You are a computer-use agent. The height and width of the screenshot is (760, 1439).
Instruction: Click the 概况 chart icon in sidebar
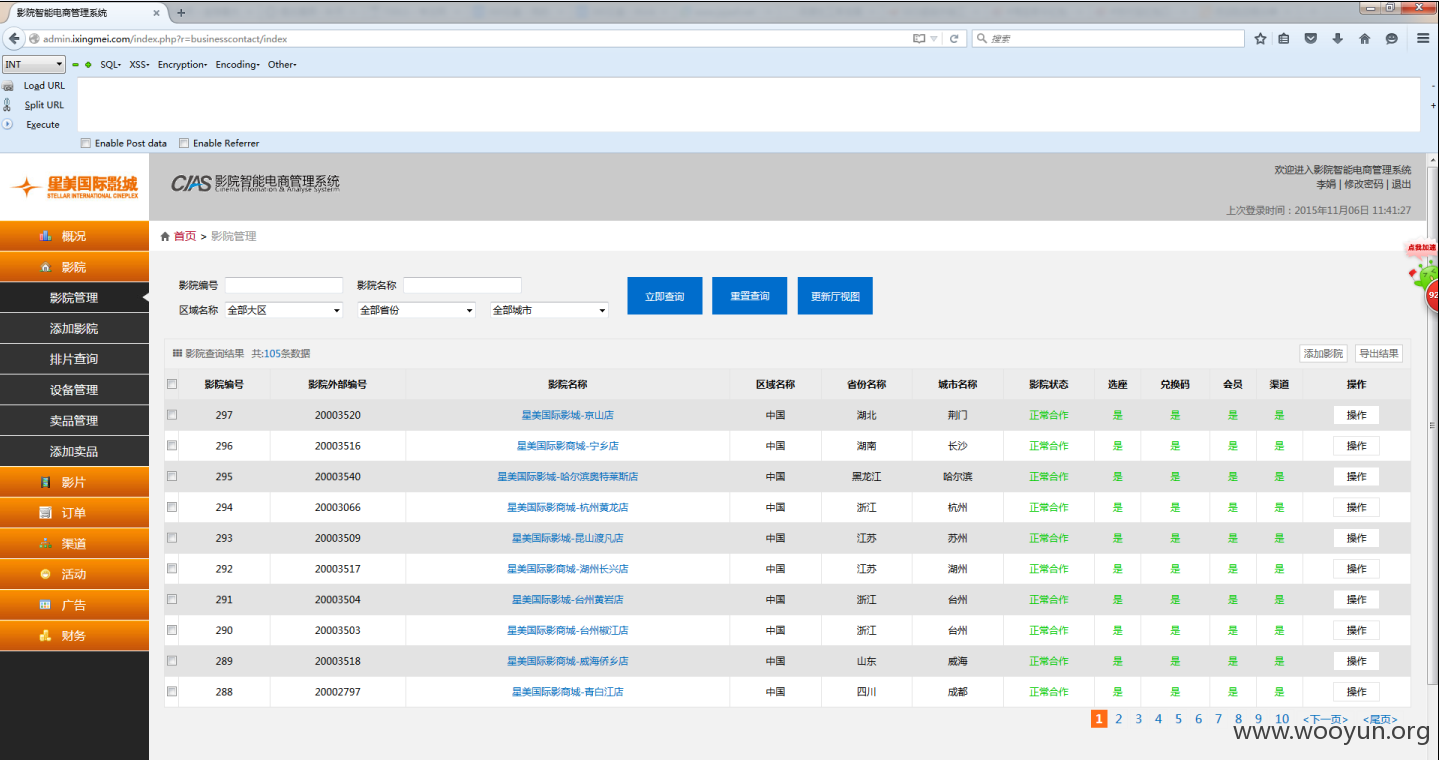point(45,236)
